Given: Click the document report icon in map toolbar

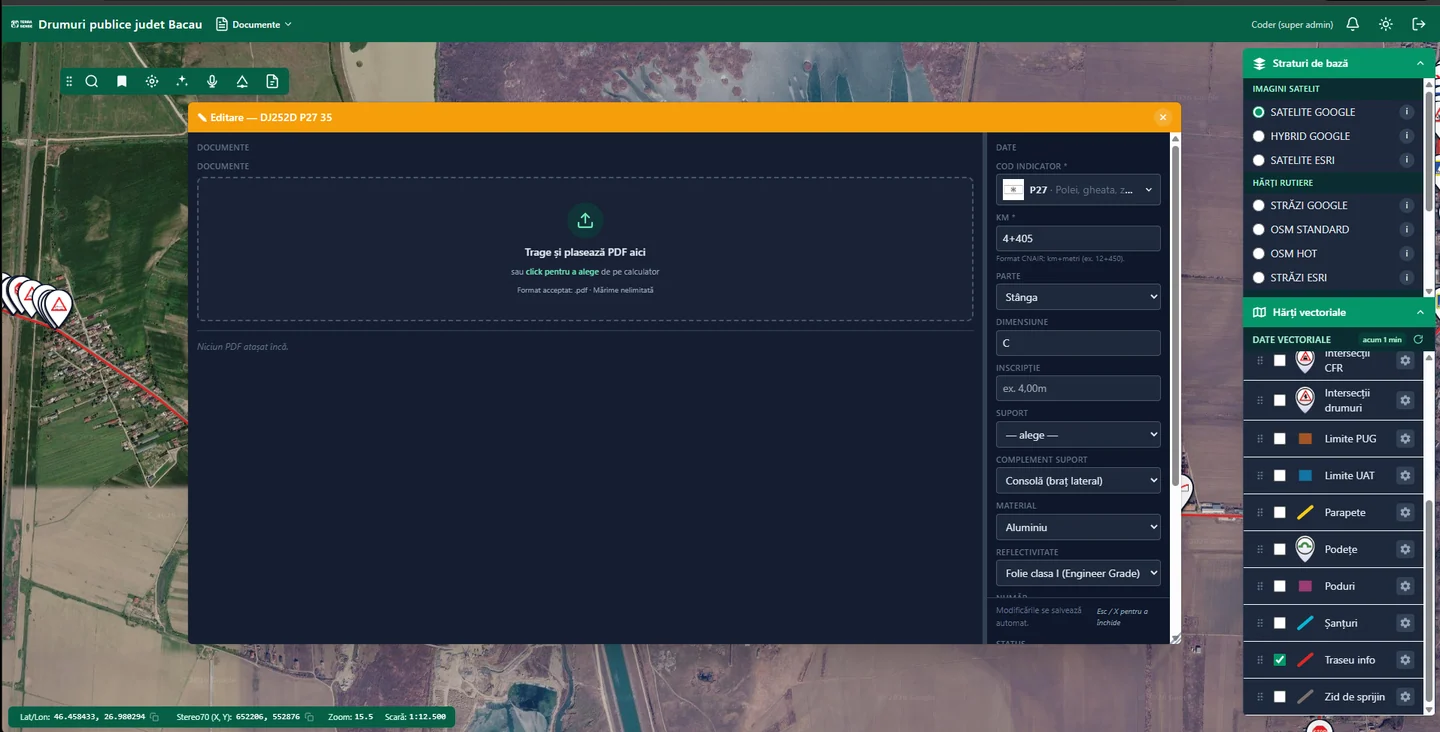Looking at the screenshot, I should point(272,82).
